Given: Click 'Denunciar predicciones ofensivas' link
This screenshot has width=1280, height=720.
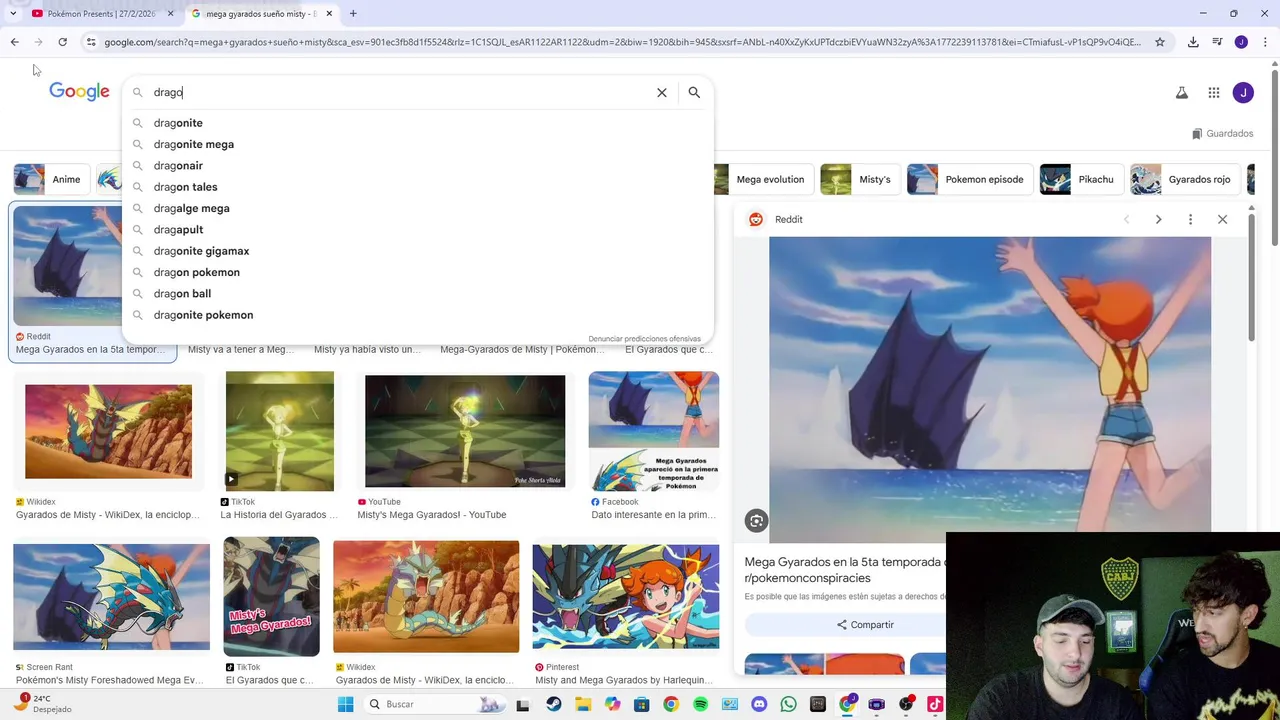Looking at the screenshot, I should [x=644, y=339].
